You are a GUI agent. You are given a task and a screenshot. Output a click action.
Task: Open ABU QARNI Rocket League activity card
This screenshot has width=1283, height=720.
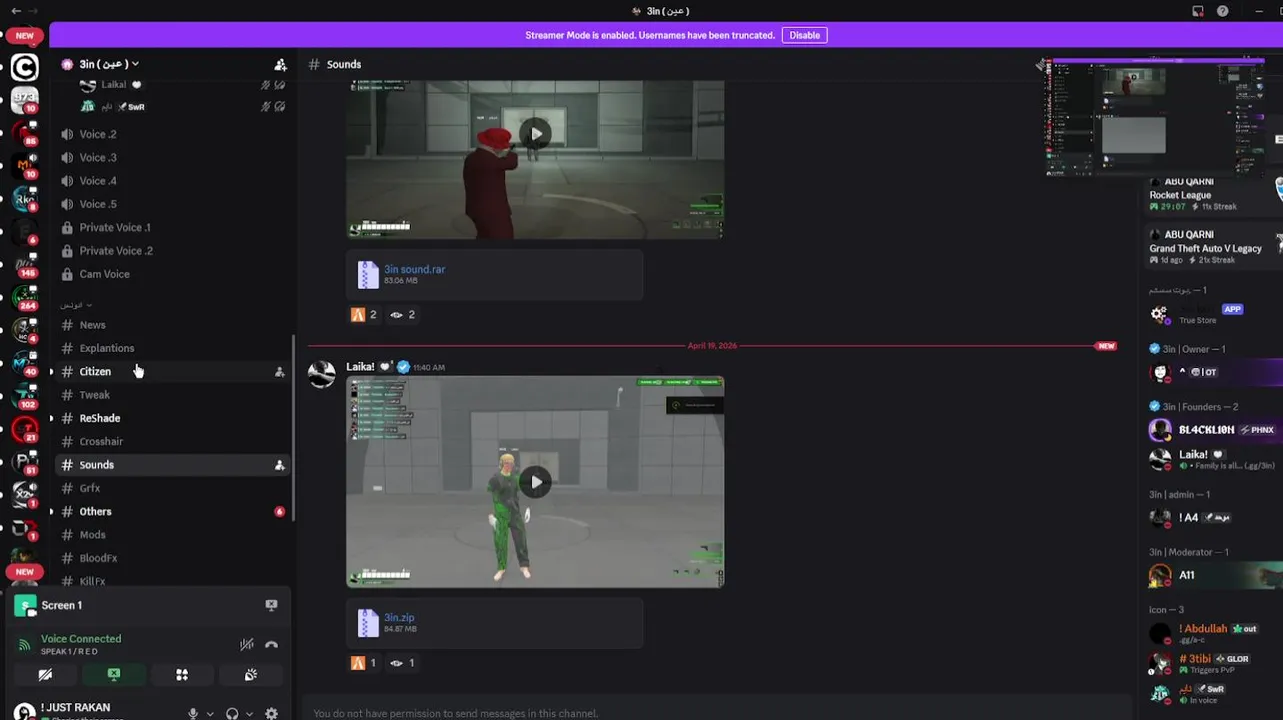1212,194
